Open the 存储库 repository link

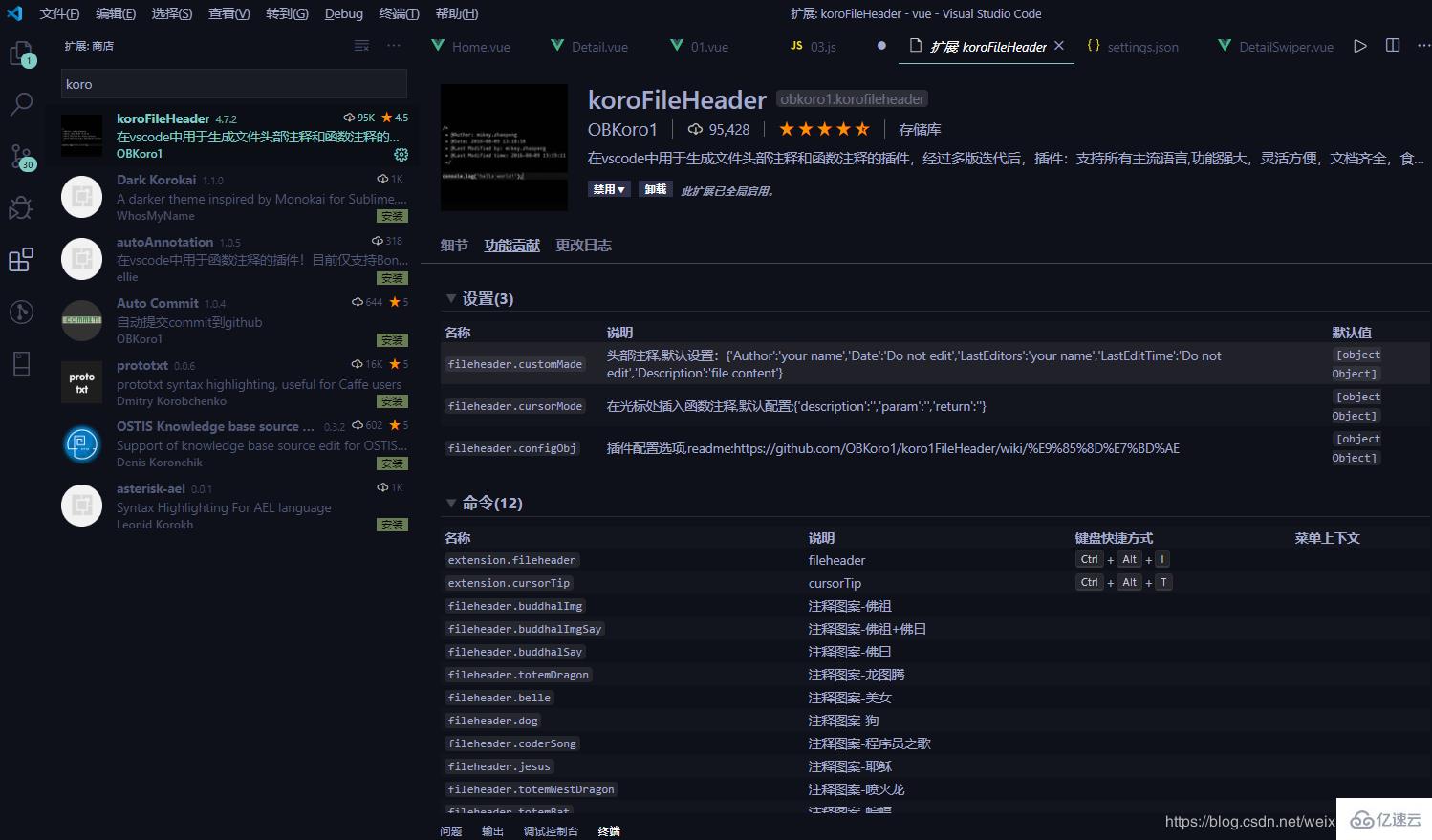coord(920,129)
